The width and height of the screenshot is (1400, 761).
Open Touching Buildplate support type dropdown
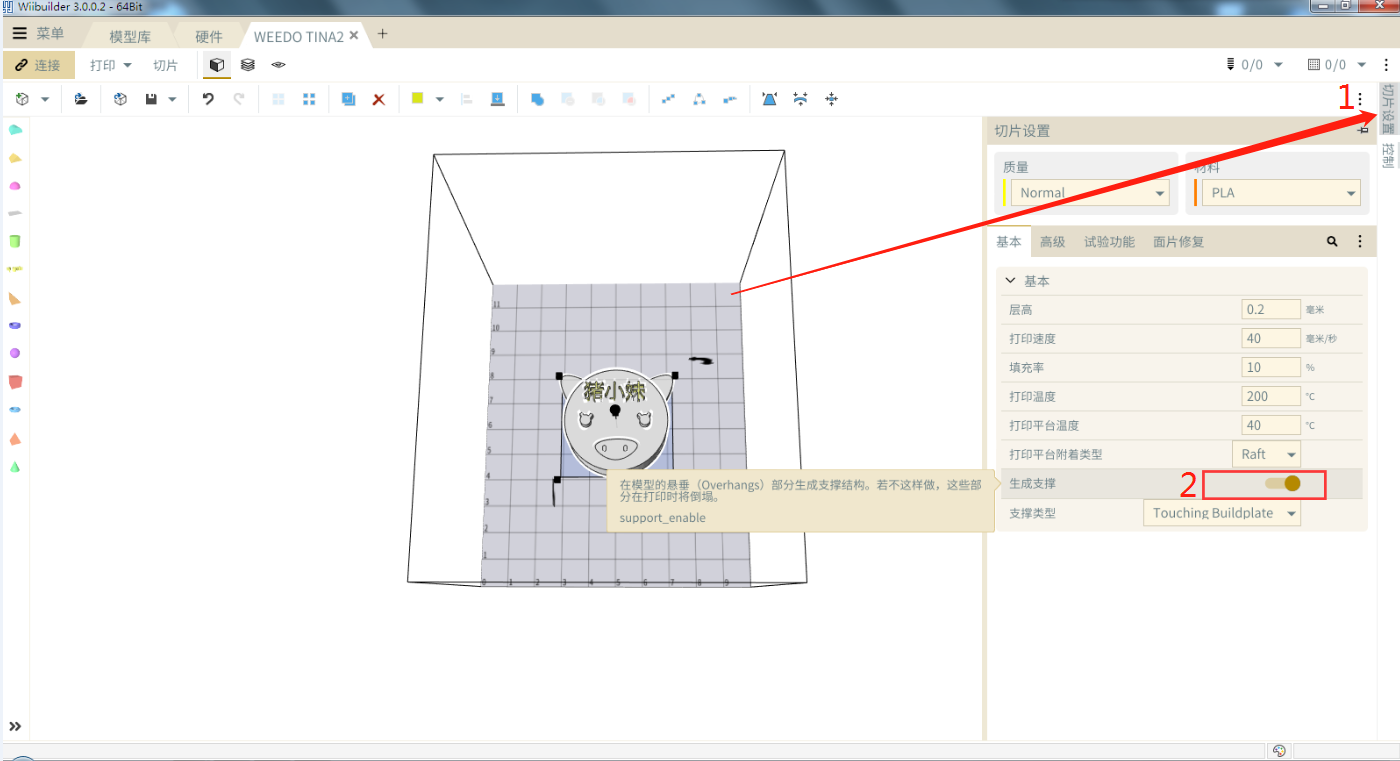click(1222, 513)
